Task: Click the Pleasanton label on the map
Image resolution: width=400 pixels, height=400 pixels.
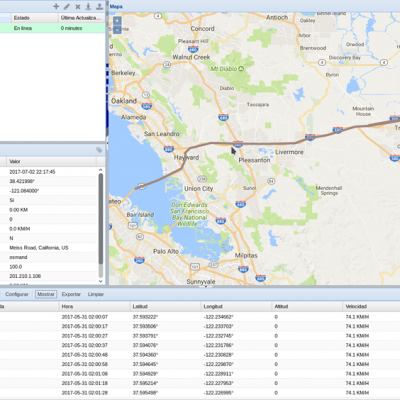Action: 254,160
